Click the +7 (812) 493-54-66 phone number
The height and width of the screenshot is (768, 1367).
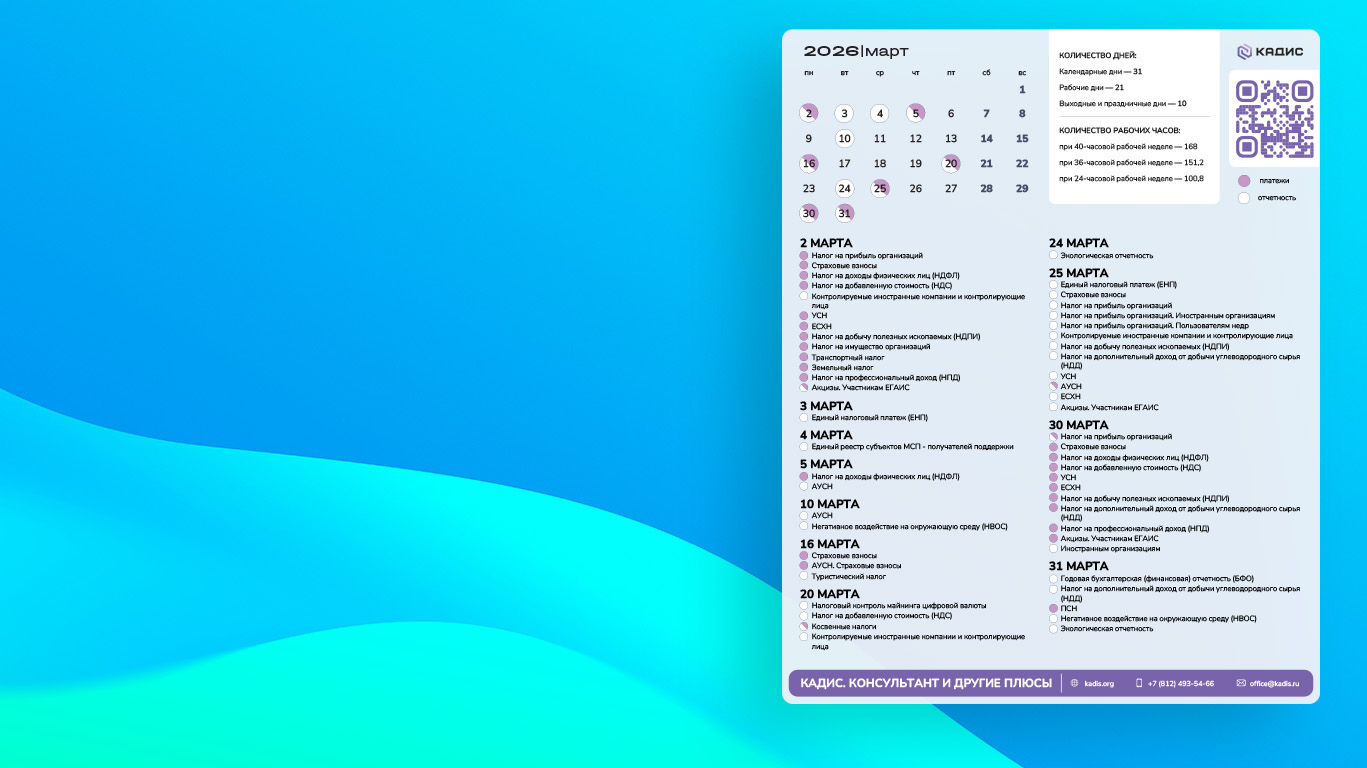click(x=1181, y=684)
